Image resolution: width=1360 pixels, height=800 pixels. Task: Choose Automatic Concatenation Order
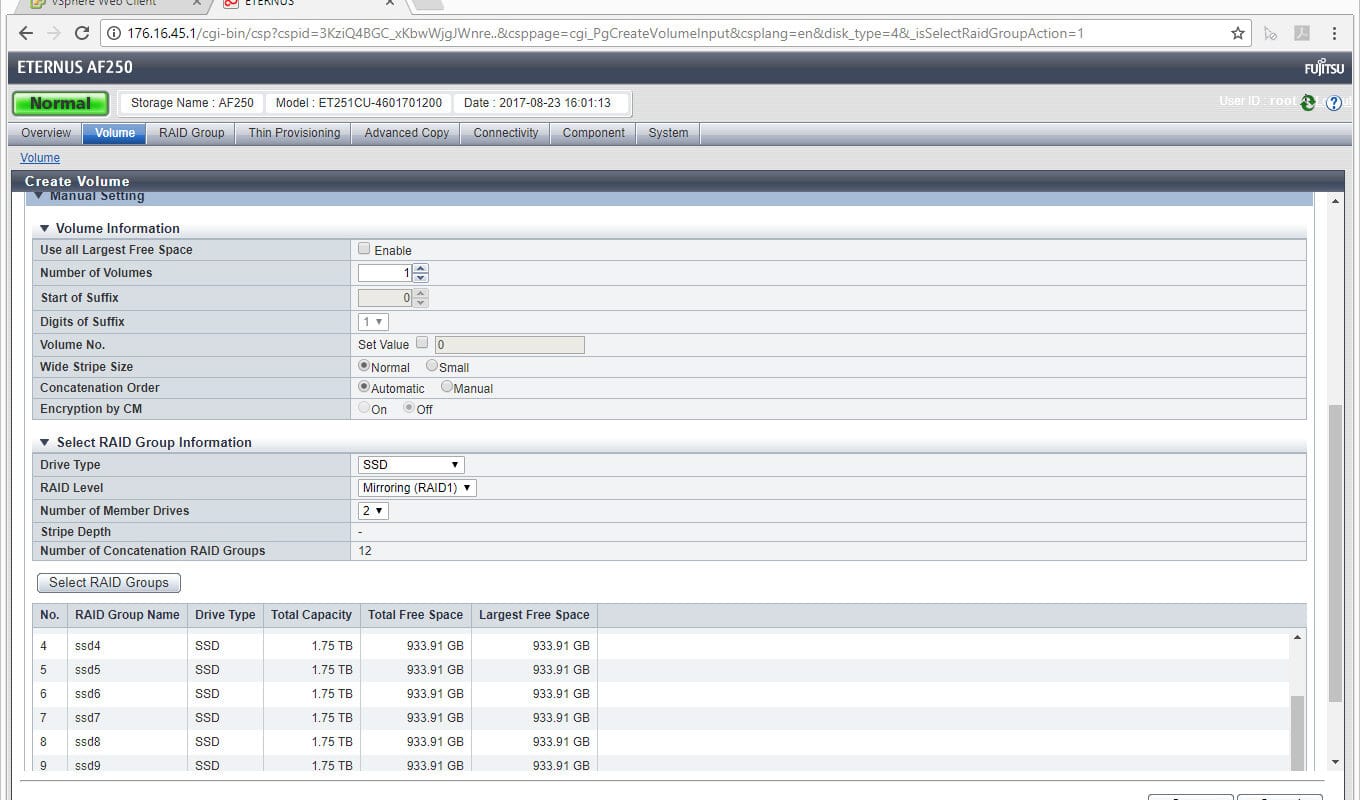click(364, 387)
